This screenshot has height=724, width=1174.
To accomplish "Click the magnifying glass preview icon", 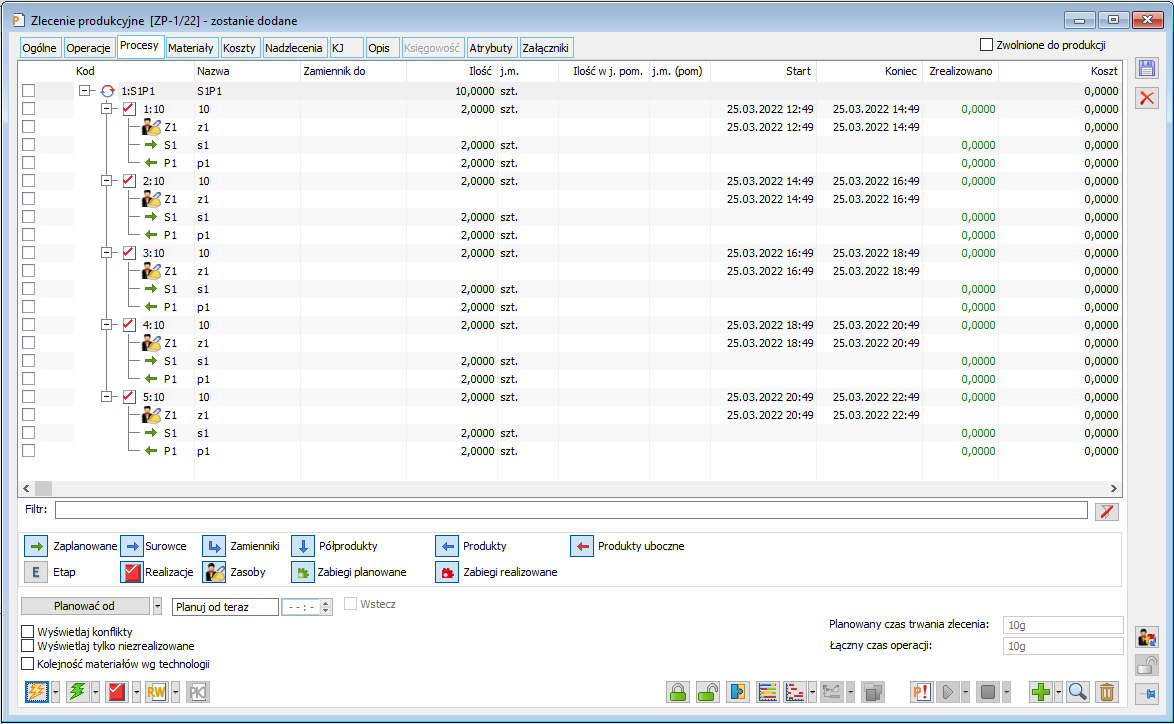I will click(x=1077, y=692).
